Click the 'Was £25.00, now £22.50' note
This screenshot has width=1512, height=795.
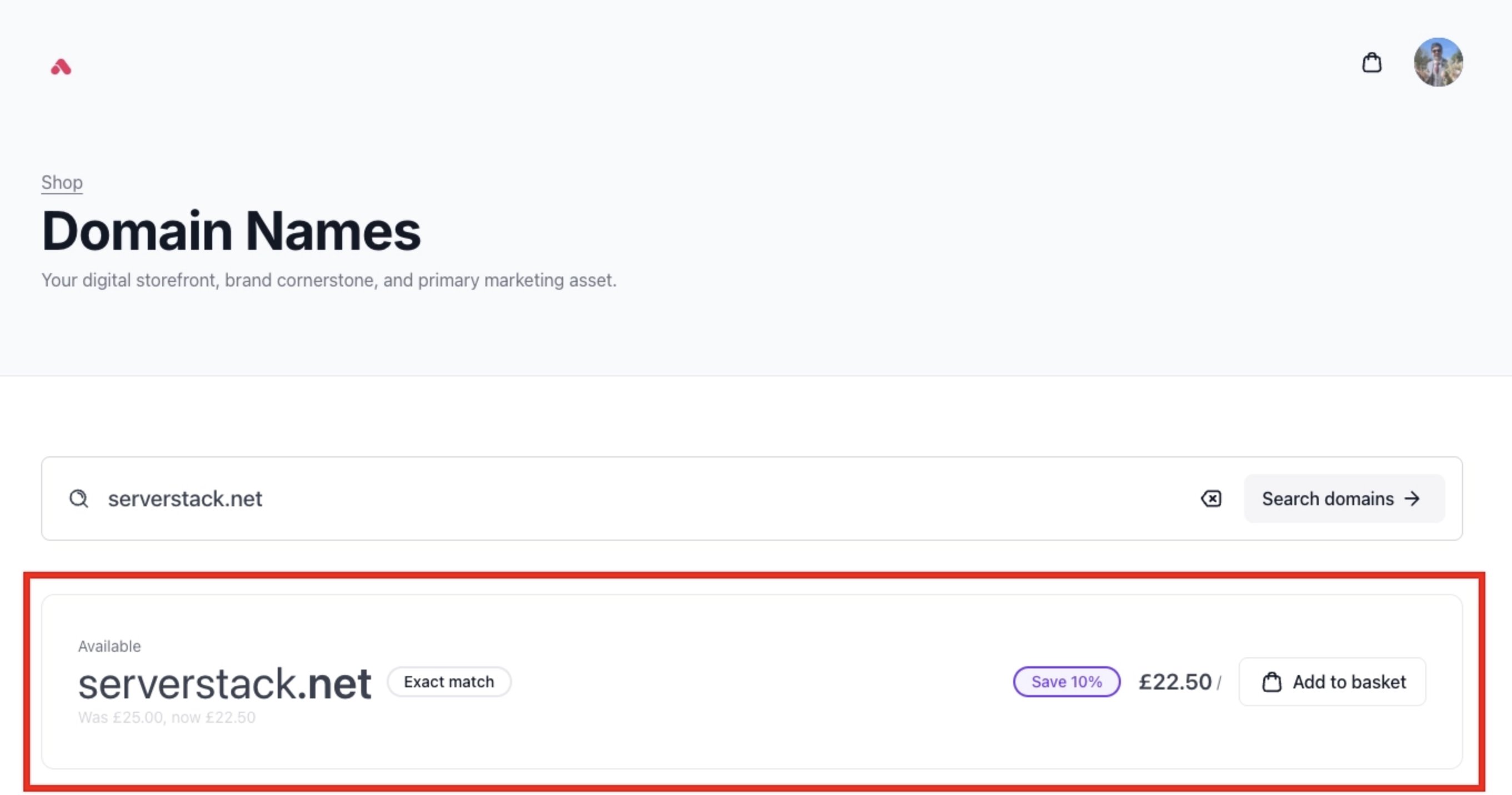[x=167, y=717]
